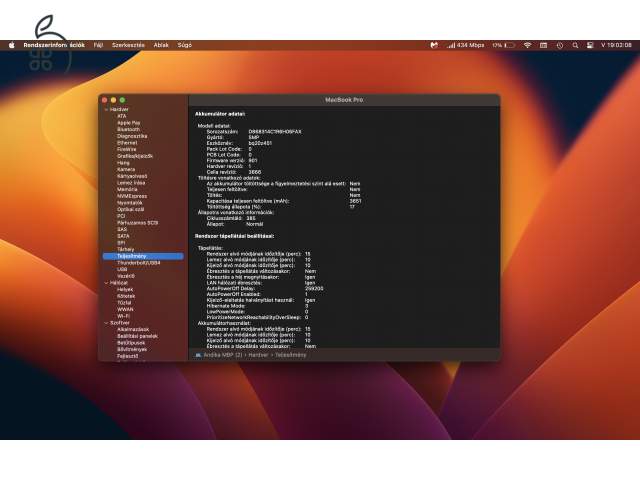Select Lemez írása in the sidebar
Image resolution: width=640 pixels, height=480 pixels.
(x=131, y=183)
